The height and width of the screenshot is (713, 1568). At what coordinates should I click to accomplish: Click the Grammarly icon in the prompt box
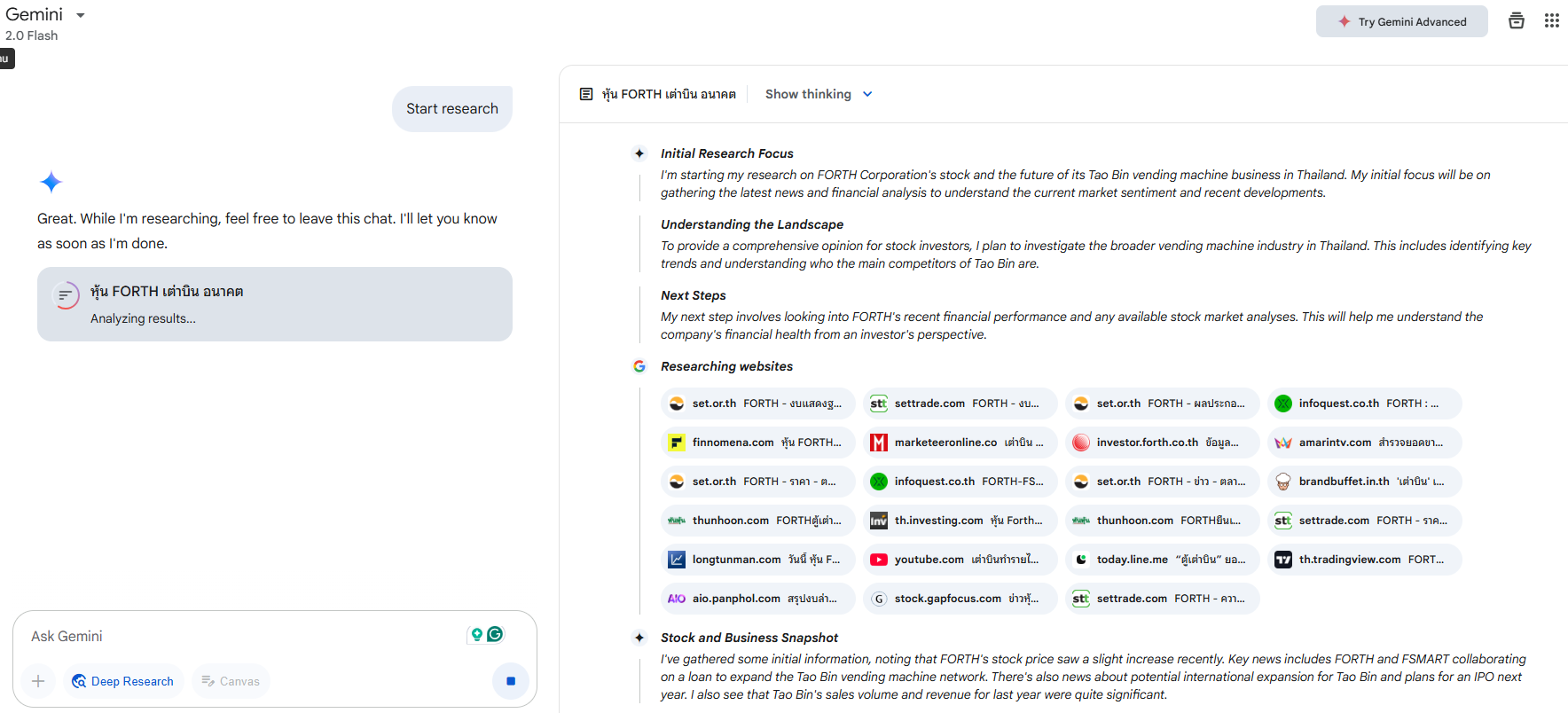pos(496,634)
